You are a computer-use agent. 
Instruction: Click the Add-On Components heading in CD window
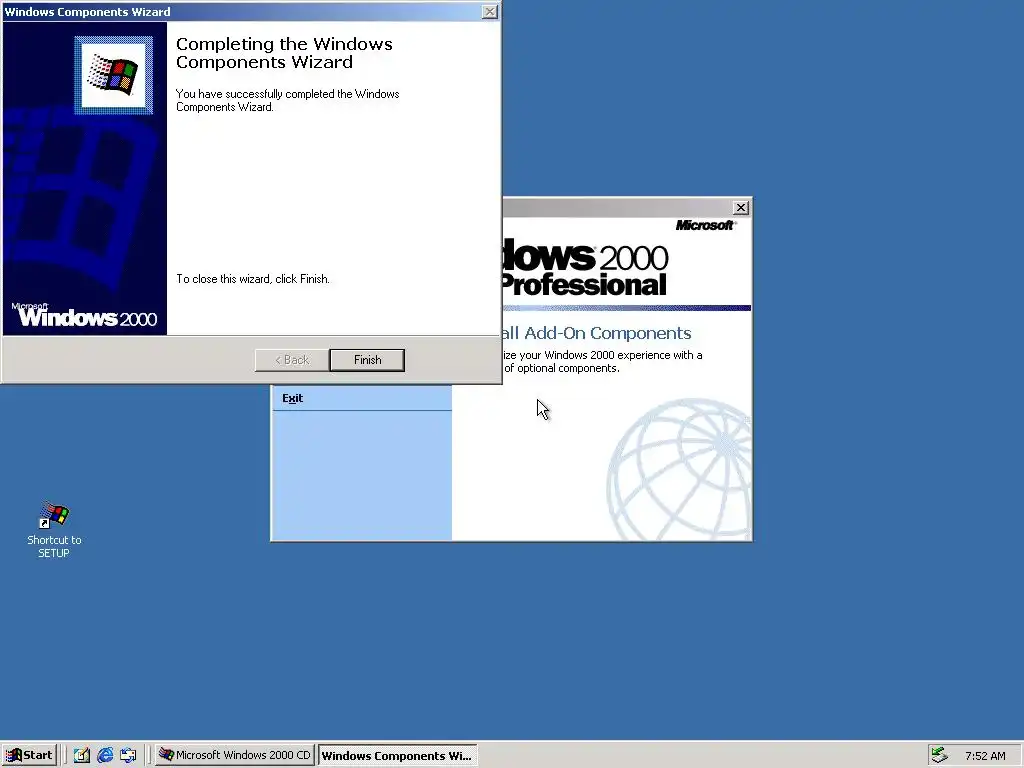596,333
